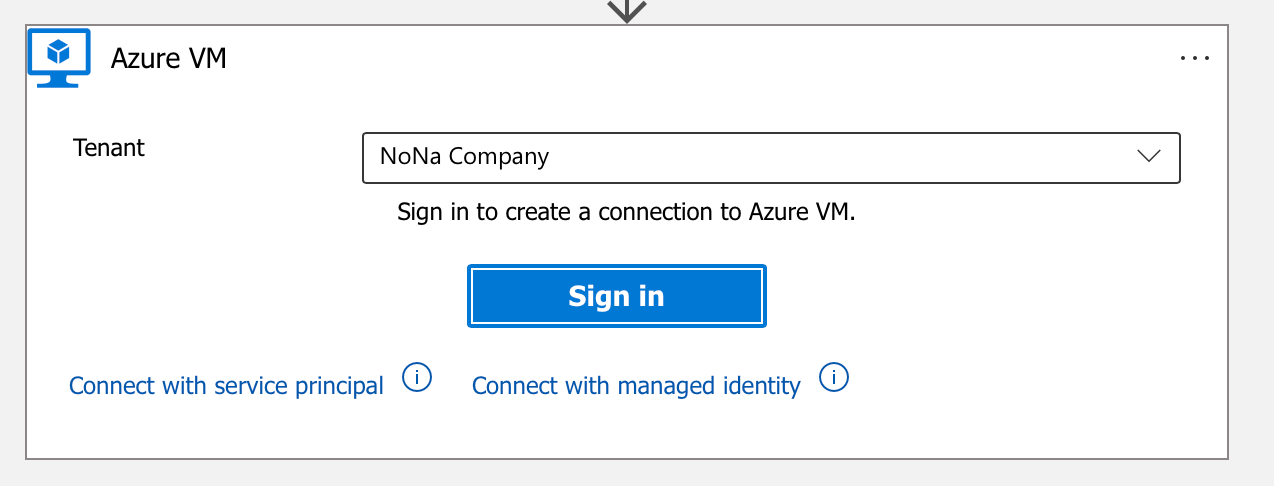Click the Tenant field label
This screenshot has width=1274, height=486.
coord(109,148)
